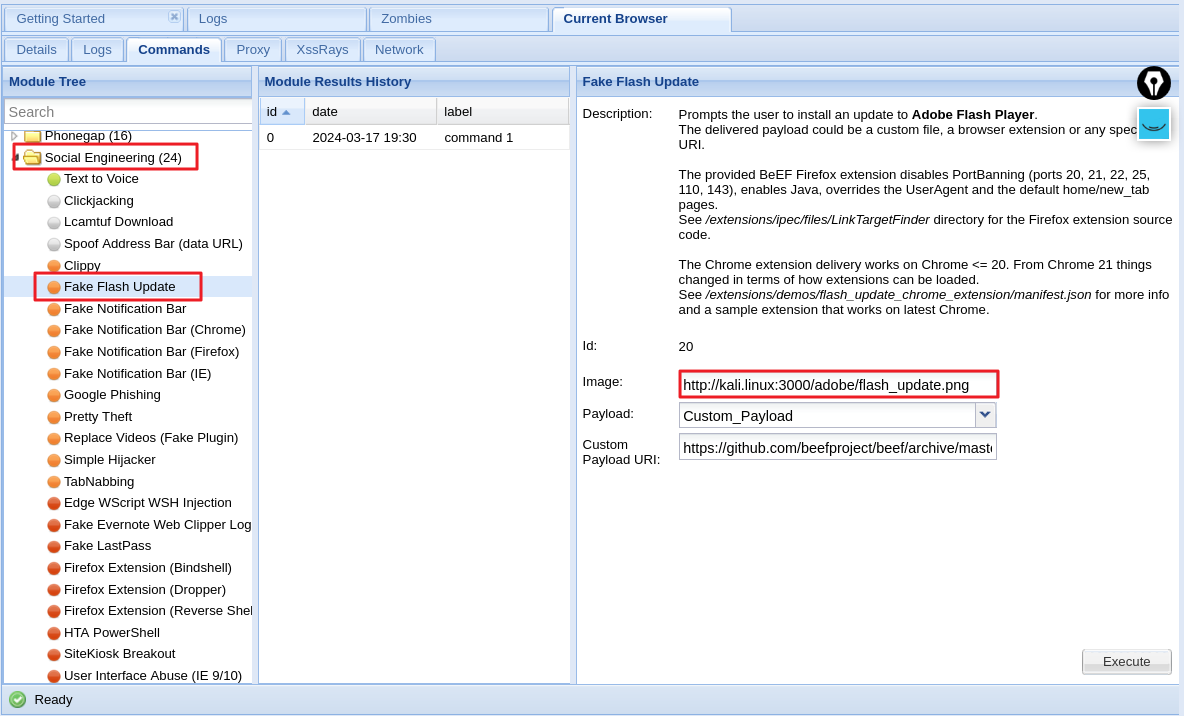Image resolution: width=1184 pixels, height=716 pixels.
Task: Open the Proxy sub-tab
Action: tap(253, 50)
